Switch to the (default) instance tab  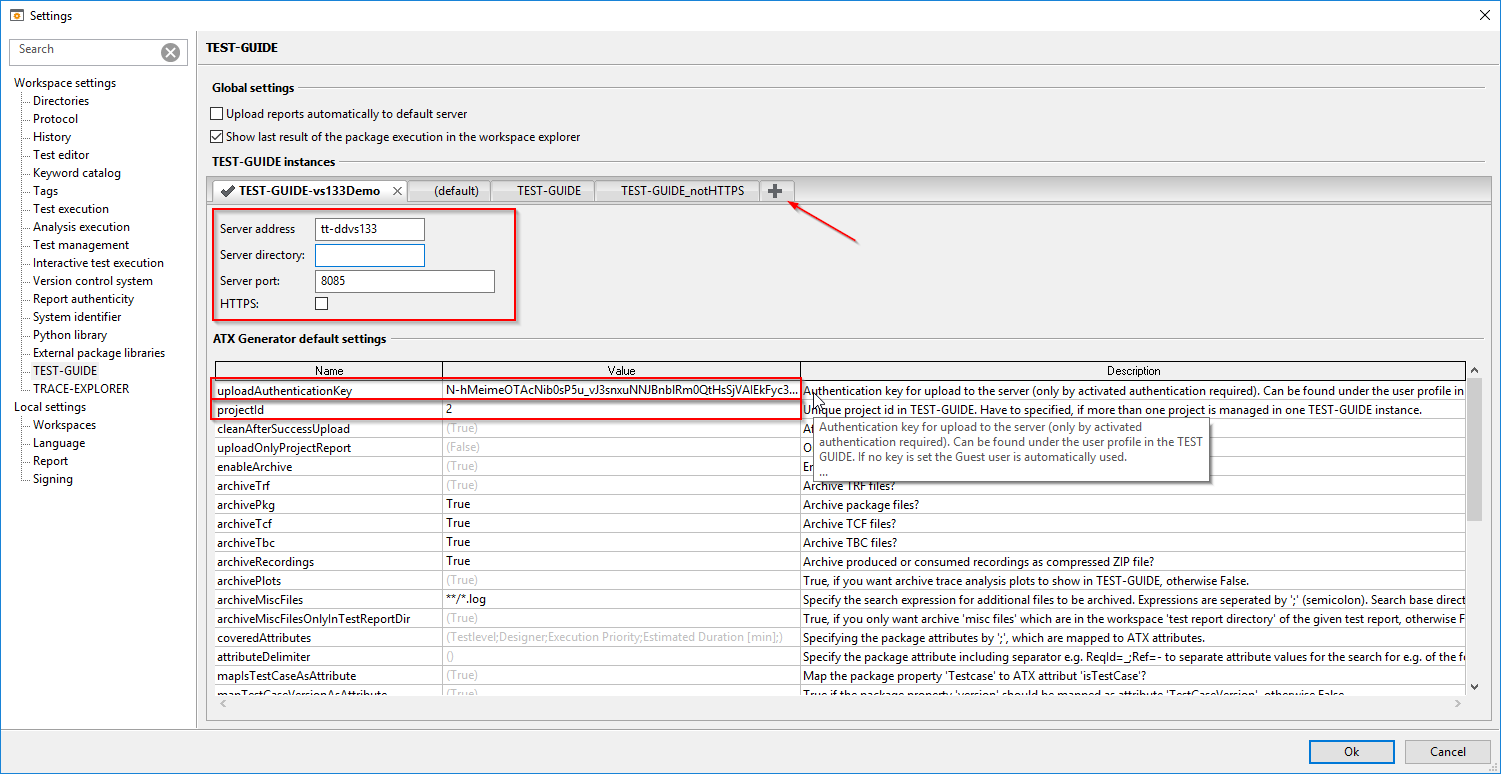point(455,191)
